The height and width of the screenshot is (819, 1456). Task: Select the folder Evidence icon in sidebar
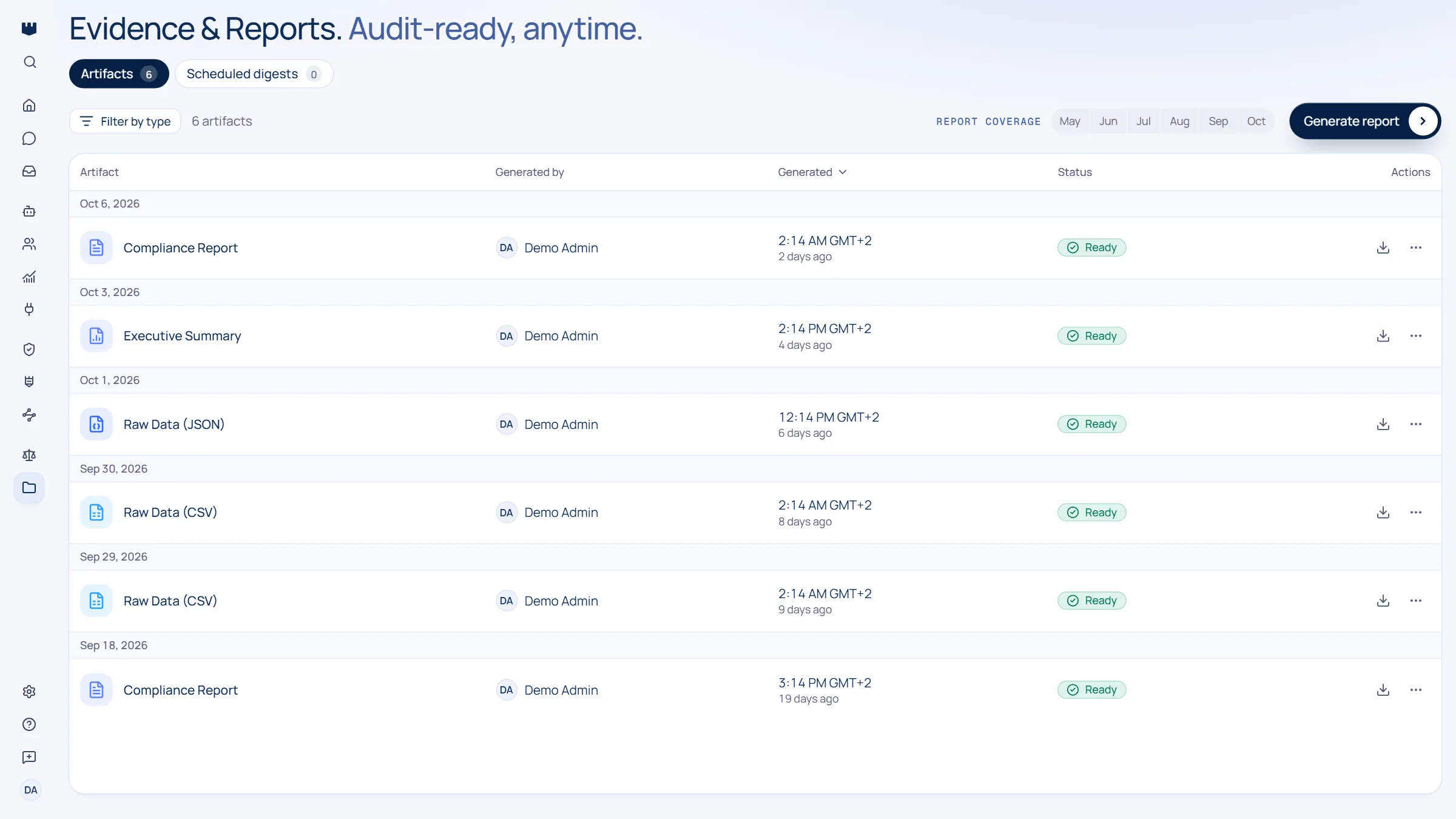[x=29, y=488]
